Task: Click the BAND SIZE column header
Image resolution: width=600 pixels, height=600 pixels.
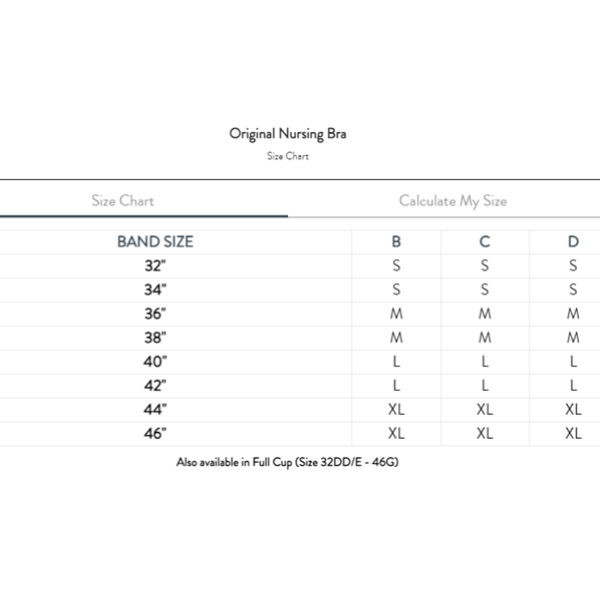Action: click(x=155, y=242)
